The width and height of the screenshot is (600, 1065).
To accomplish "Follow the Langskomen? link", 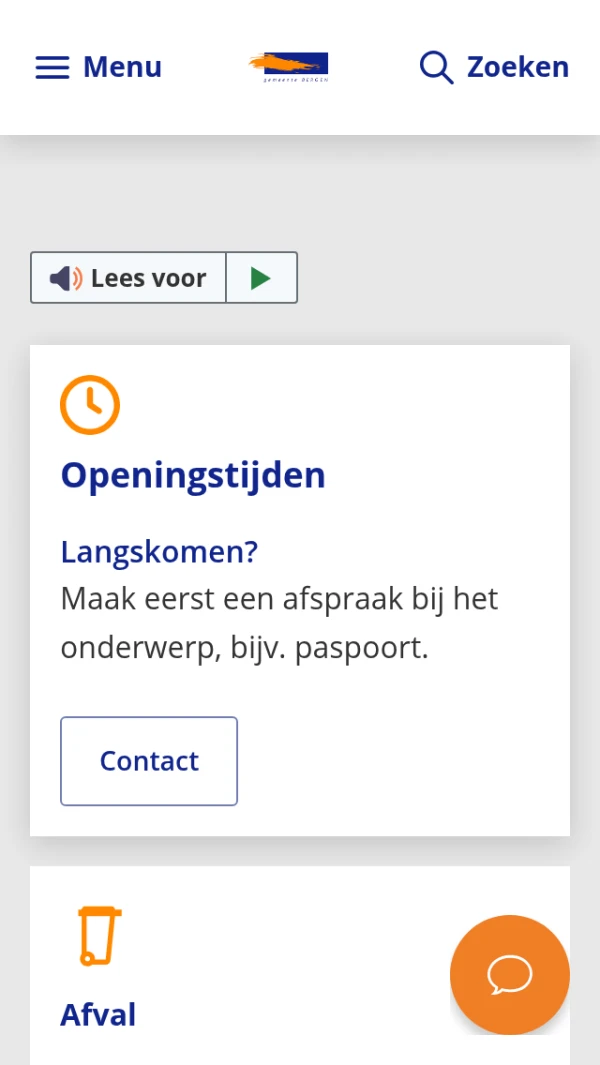I will pos(159,552).
